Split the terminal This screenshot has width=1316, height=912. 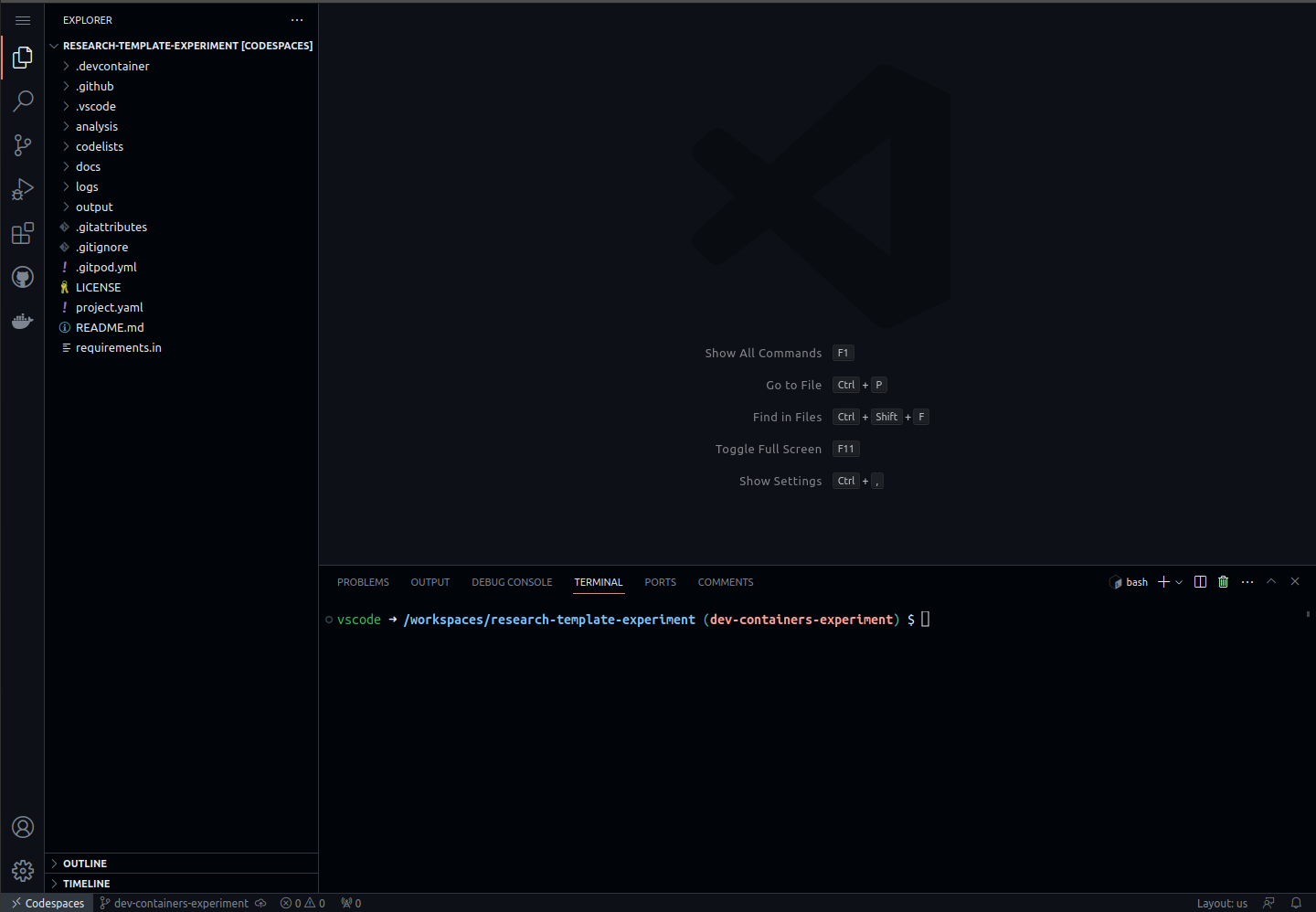pyautogui.click(x=1200, y=582)
